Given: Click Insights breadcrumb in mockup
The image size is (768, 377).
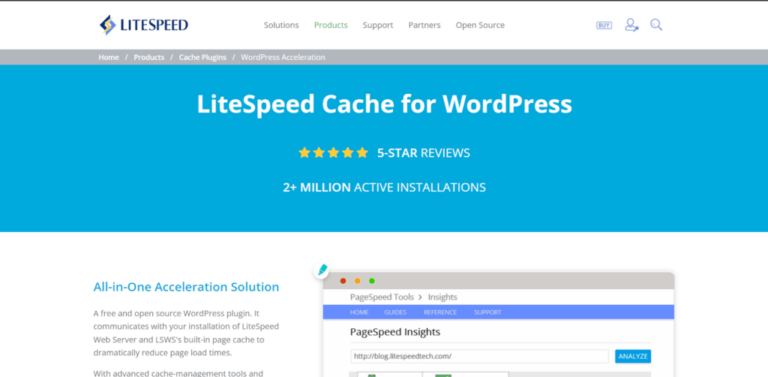Looking at the screenshot, I should (x=442, y=297).
